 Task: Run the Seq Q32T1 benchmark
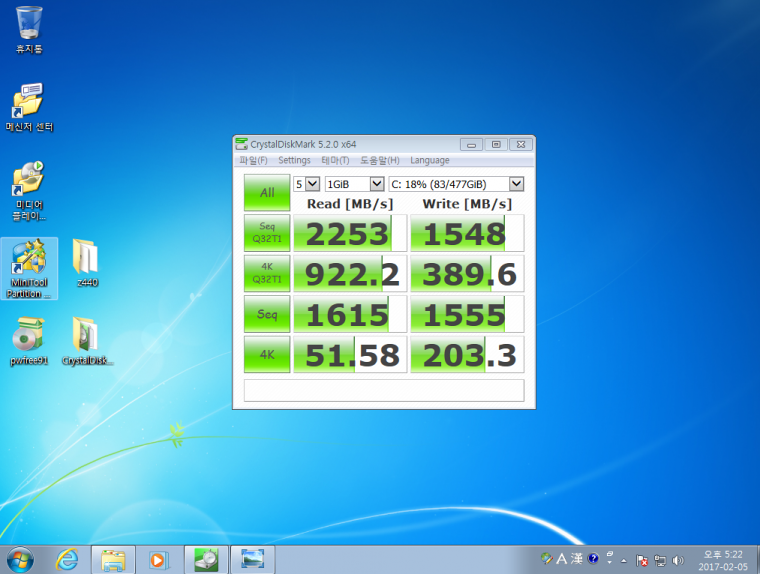pos(267,233)
